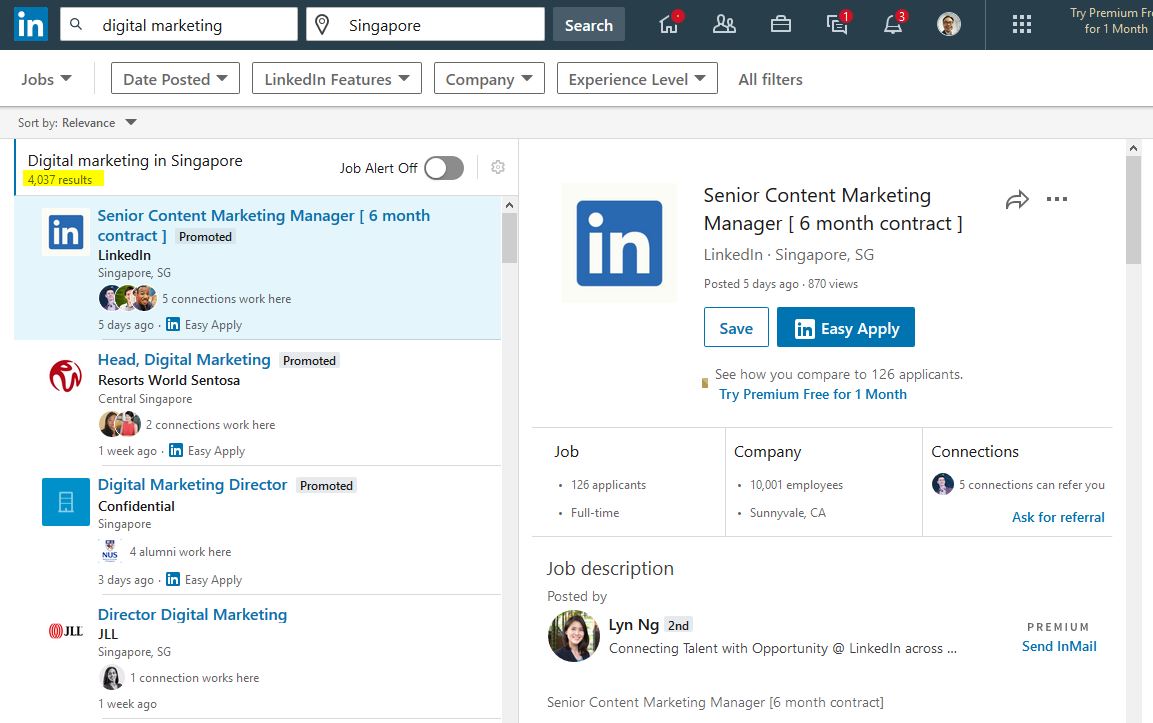Click job list scrollbar up arrow
This screenshot has width=1153, height=723.
(x=510, y=204)
